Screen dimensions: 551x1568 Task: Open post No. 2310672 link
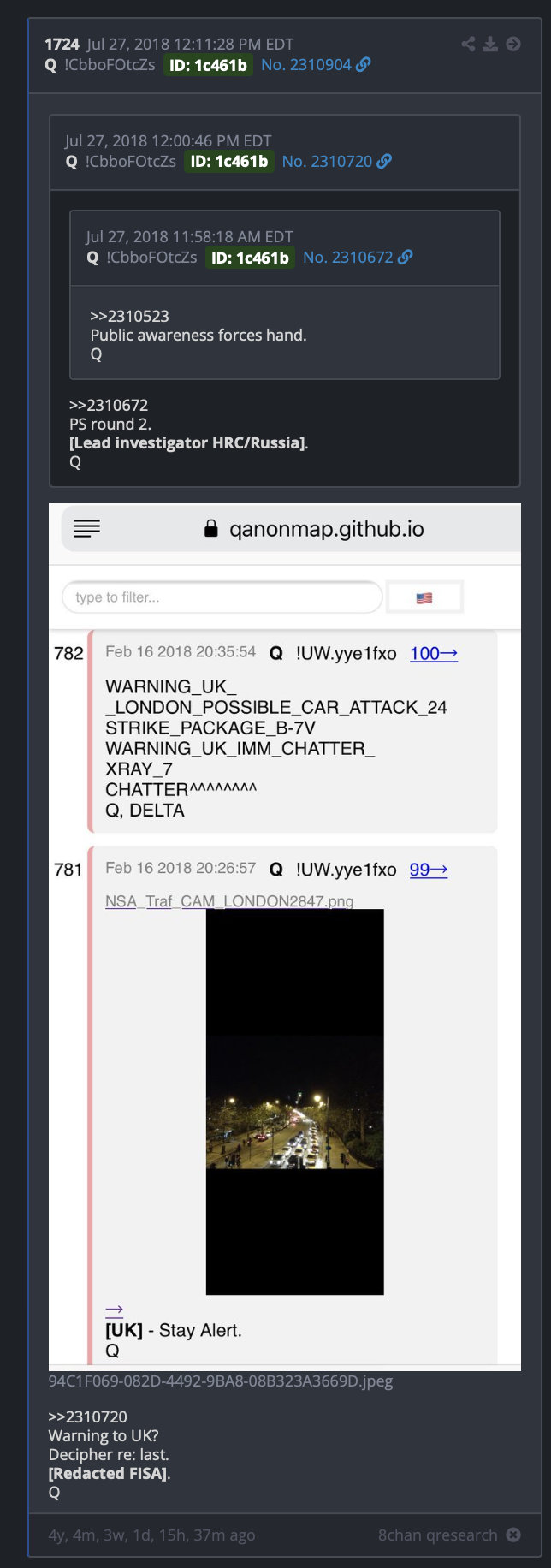347,257
